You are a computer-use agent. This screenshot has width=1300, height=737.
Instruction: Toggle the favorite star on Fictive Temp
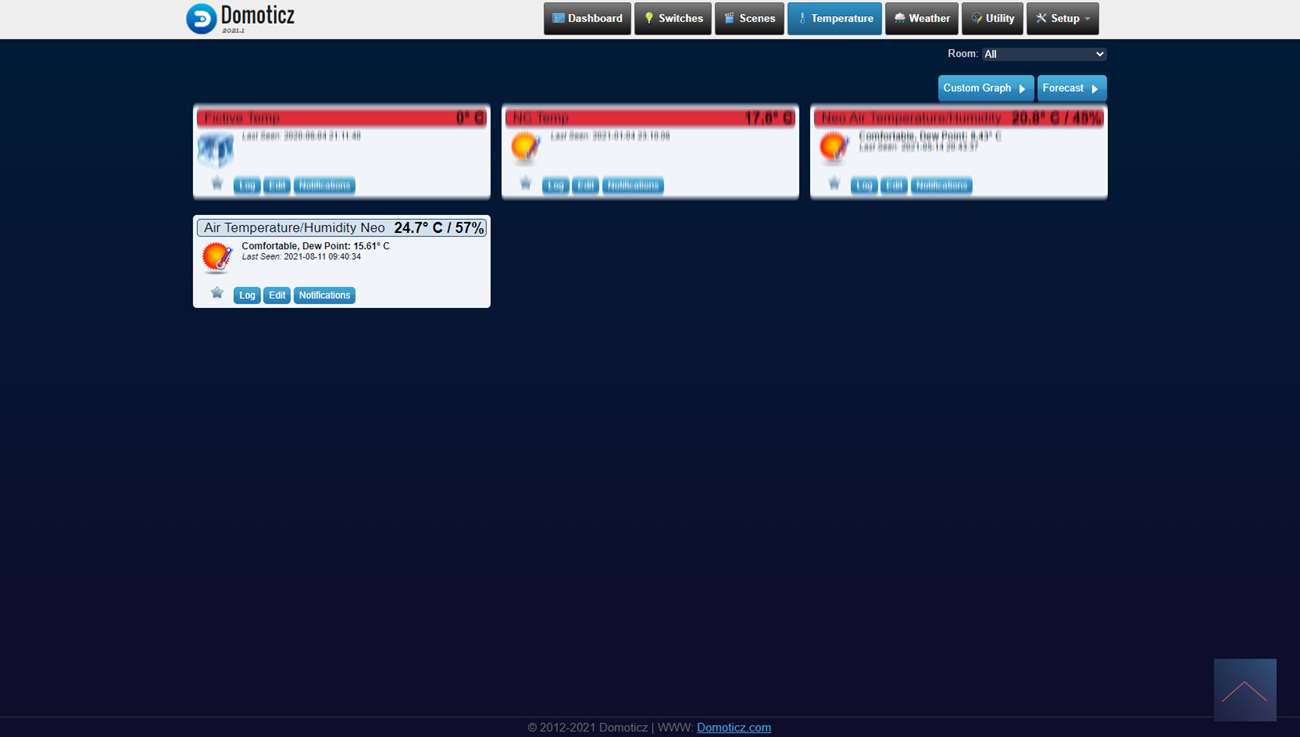click(x=217, y=184)
